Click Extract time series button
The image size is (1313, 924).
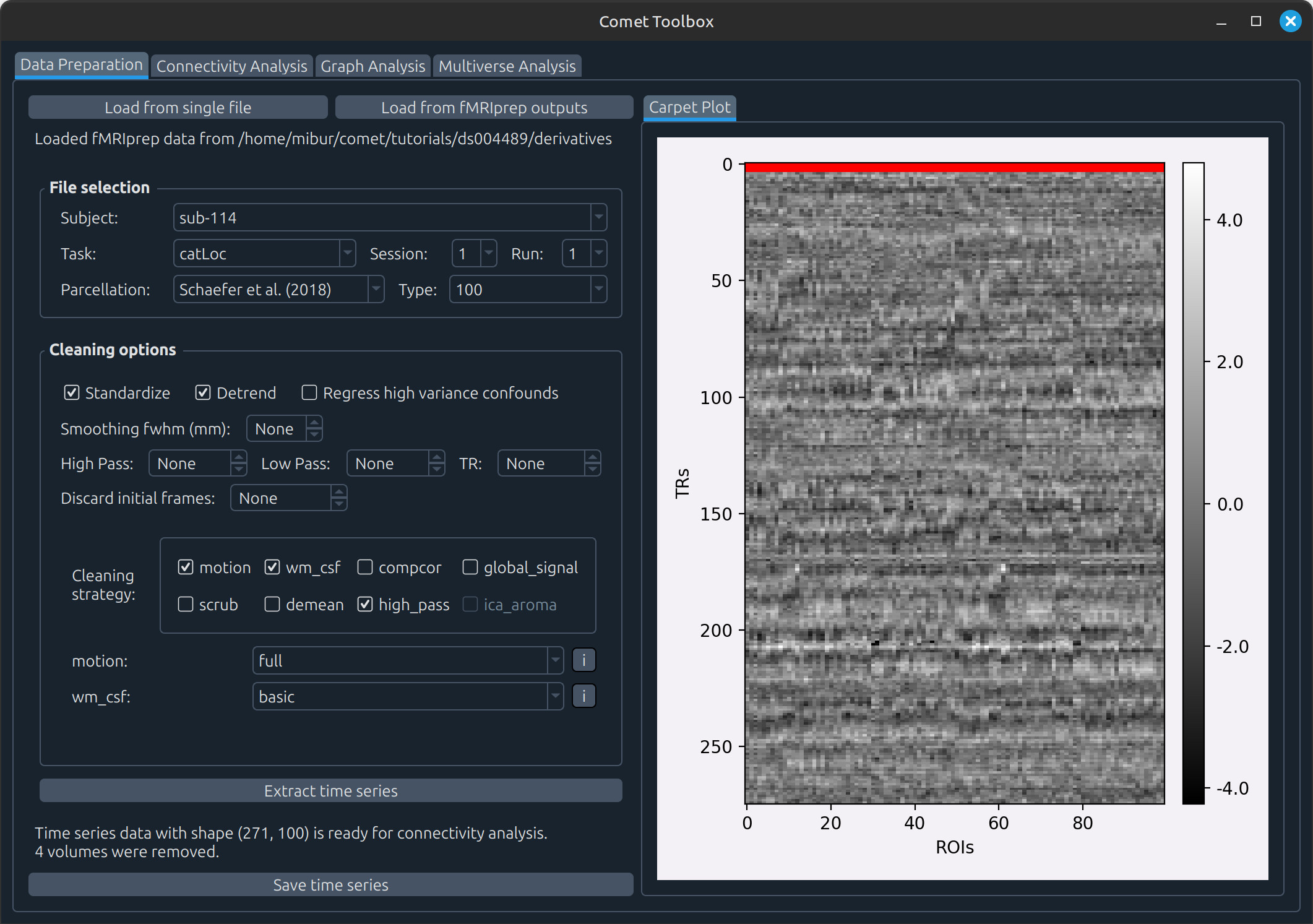pyautogui.click(x=330, y=791)
